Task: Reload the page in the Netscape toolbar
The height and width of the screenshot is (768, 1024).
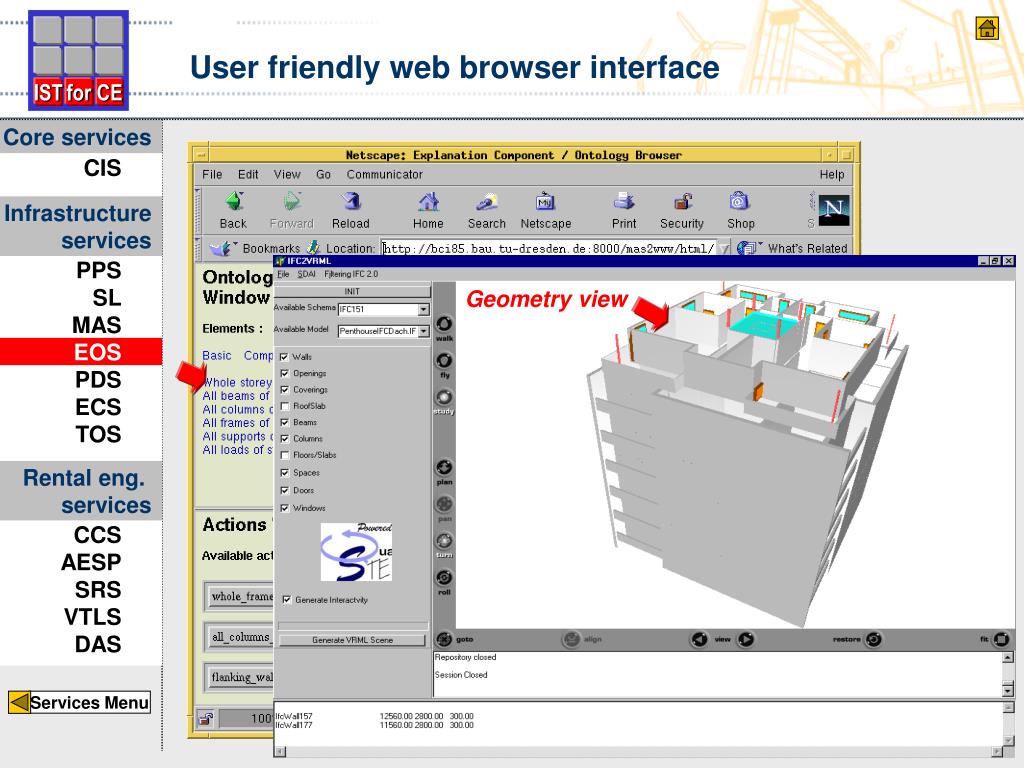Action: [x=351, y=201]
